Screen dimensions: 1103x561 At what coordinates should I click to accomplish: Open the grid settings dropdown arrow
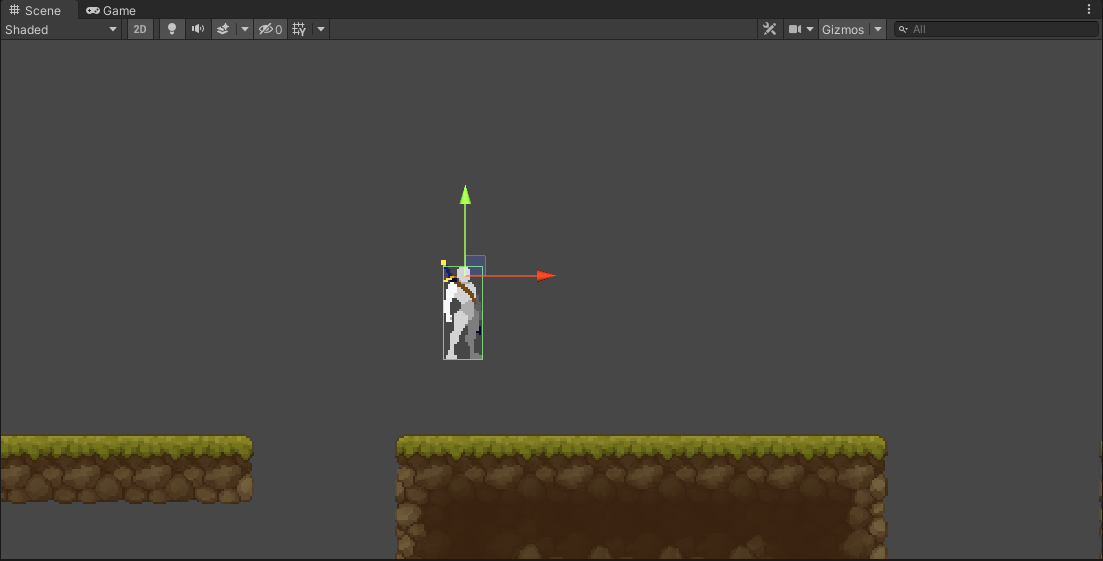click(321, 30)
